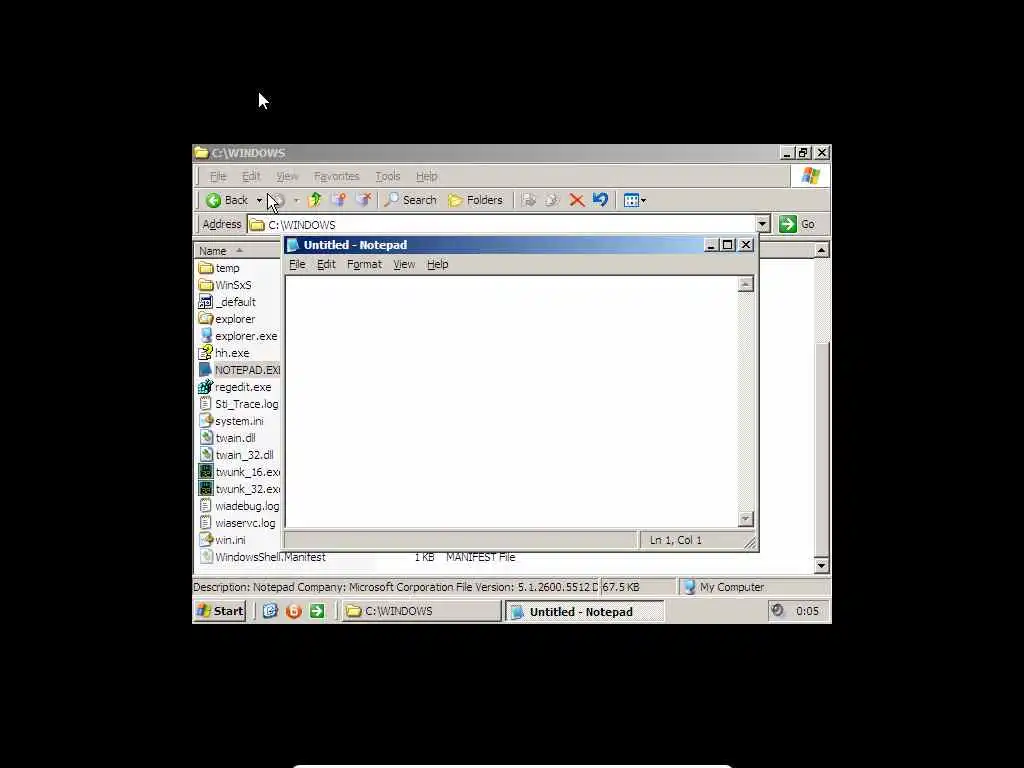The width and height of the screenshot is (1024, 768).
Task: Open Explorer's Tools menu
Action: [387, 176]
